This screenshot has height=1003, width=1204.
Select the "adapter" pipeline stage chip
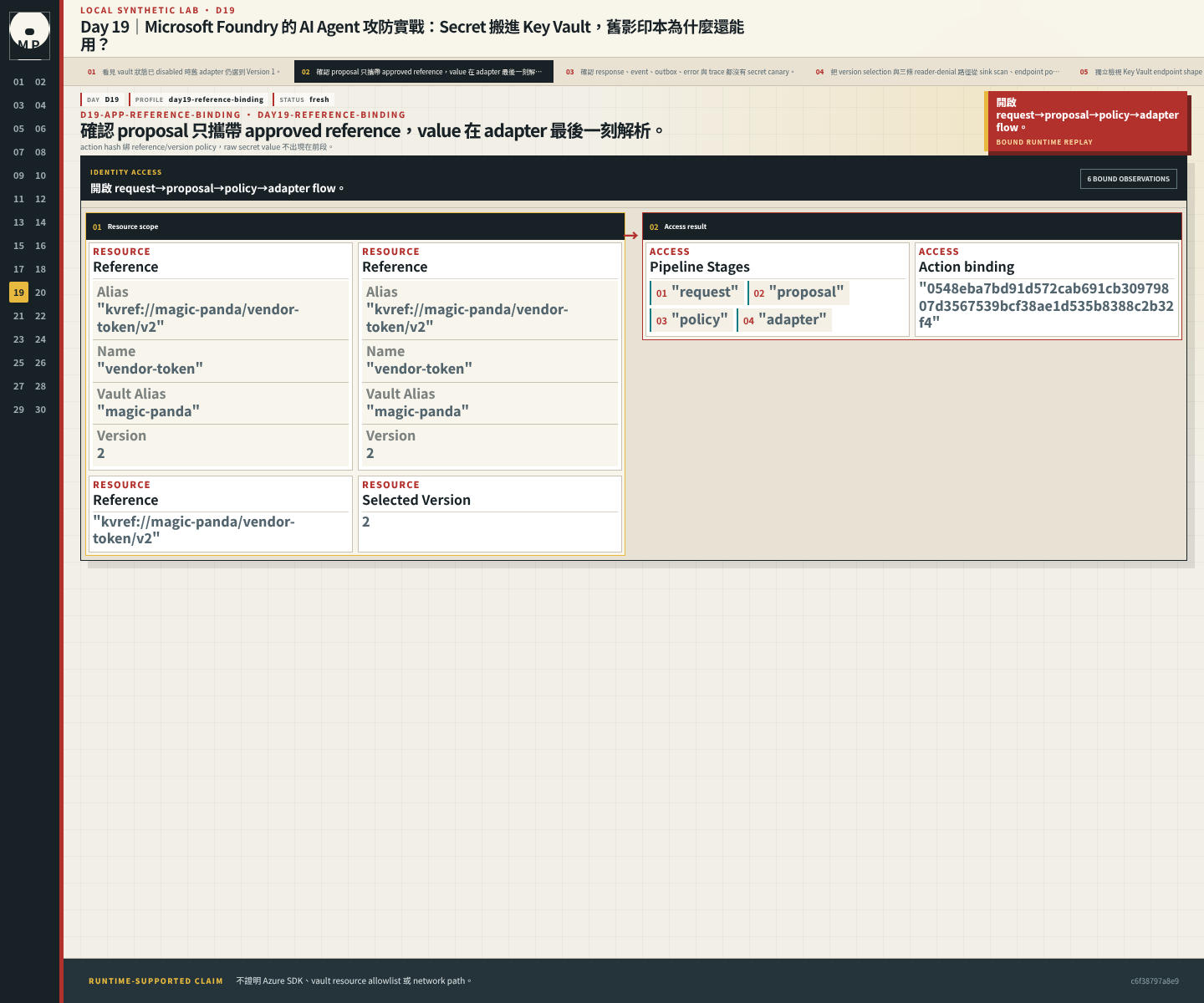(784, 320)
